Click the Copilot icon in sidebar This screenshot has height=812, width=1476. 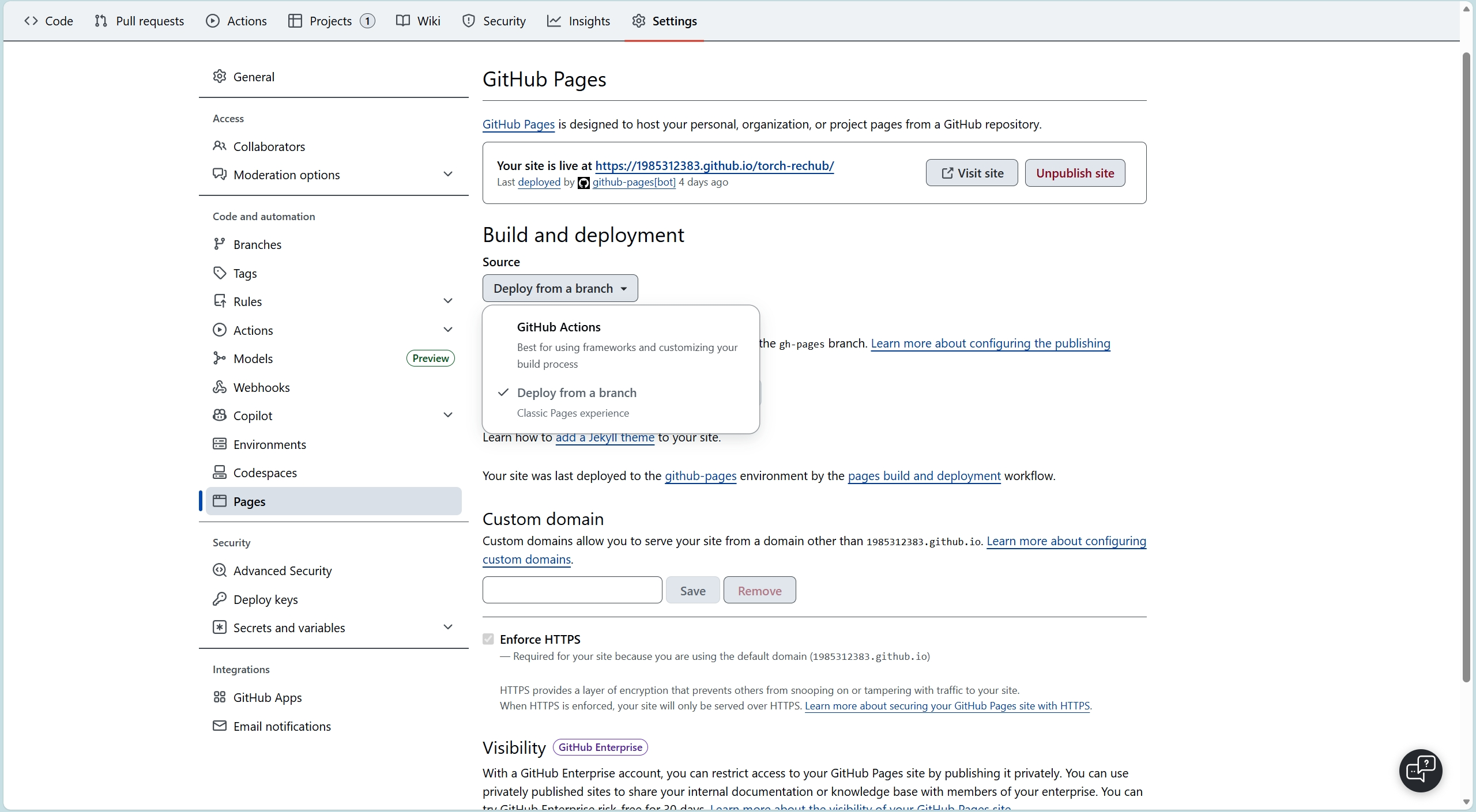pos(219,416)
